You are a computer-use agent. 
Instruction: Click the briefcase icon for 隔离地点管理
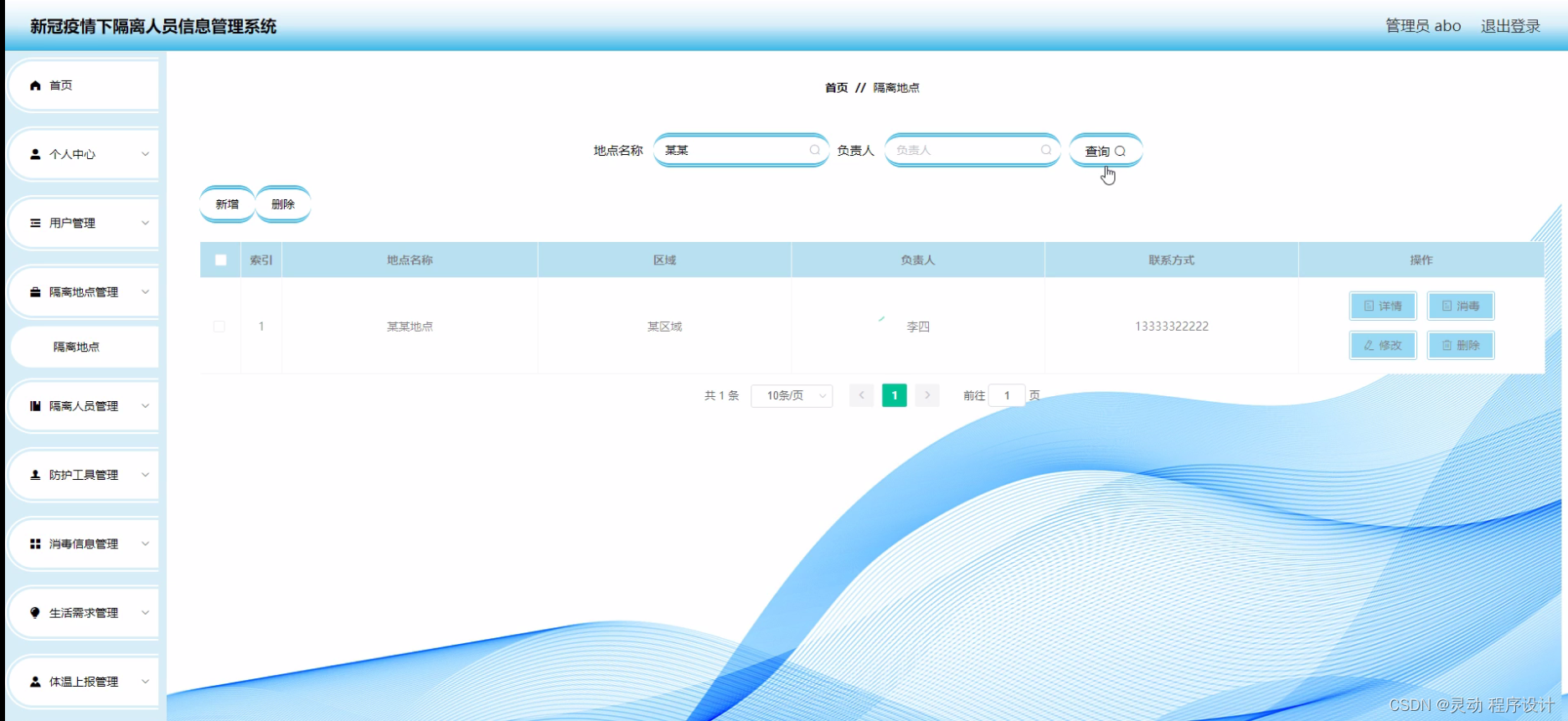(35, 292)
